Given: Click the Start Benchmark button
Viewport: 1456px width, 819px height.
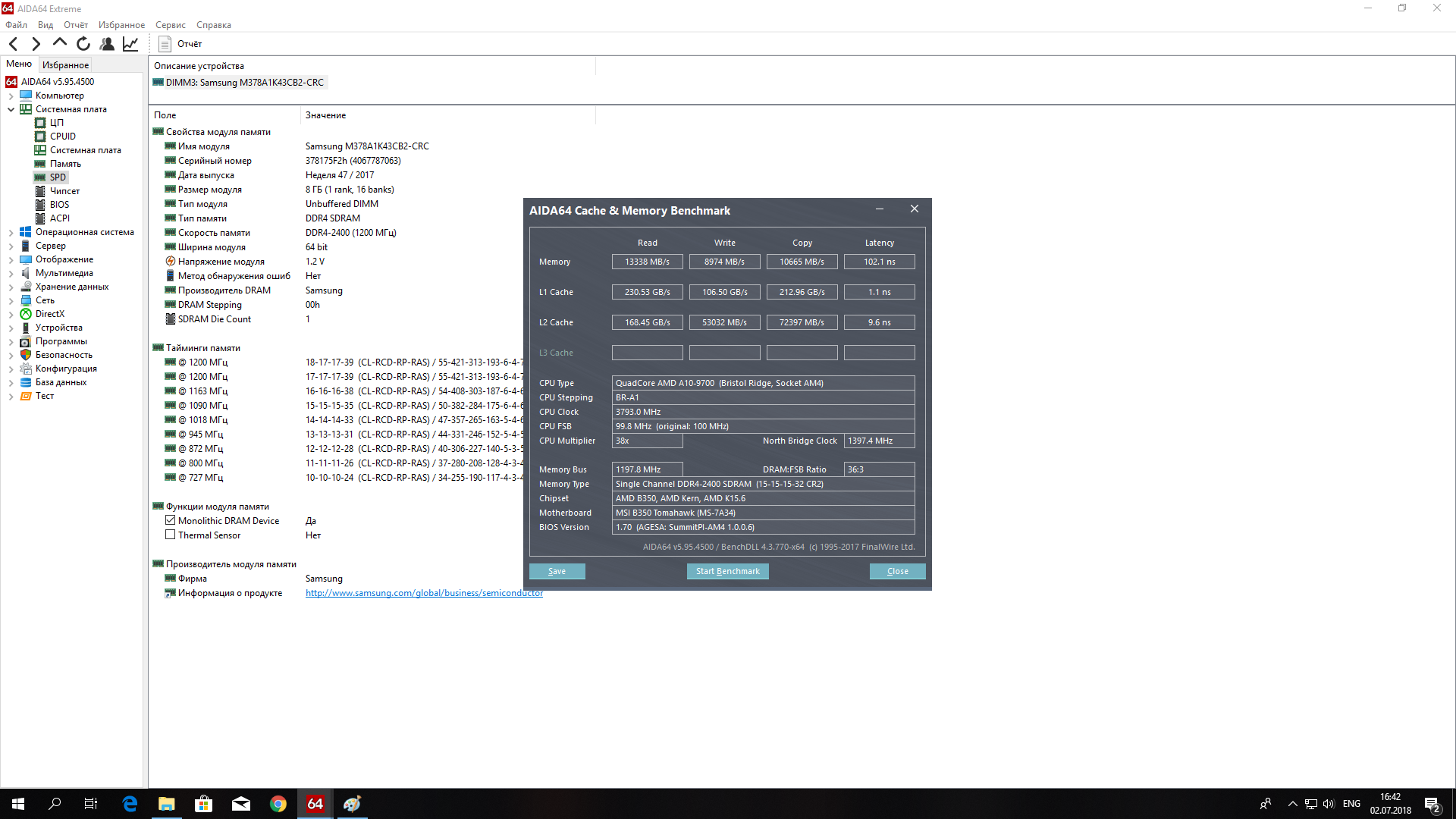Looking at the screenshot, I should coord(727,572).
